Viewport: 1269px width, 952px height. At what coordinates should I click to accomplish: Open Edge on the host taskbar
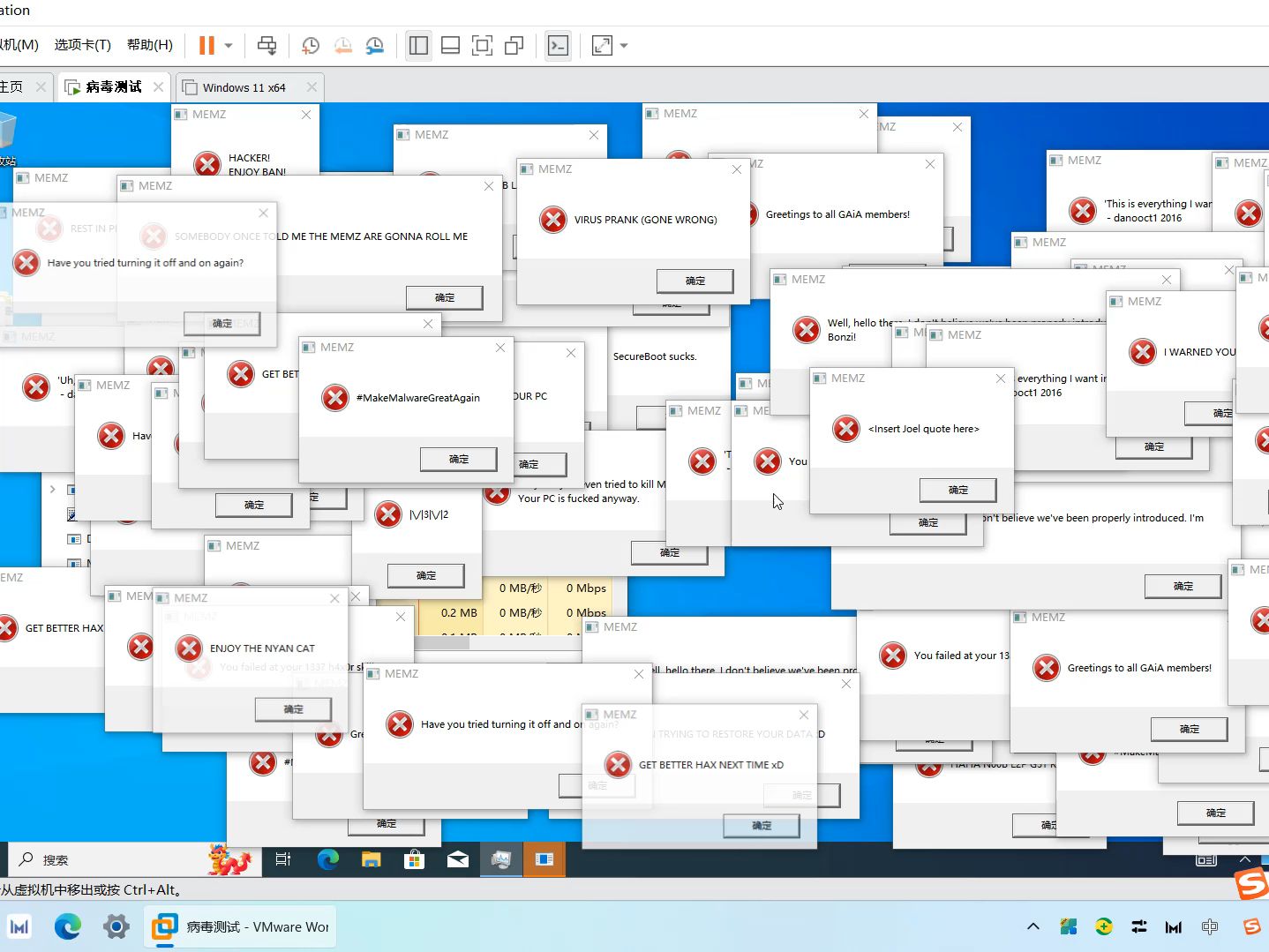pyautogui.click(x=68, y=926)
